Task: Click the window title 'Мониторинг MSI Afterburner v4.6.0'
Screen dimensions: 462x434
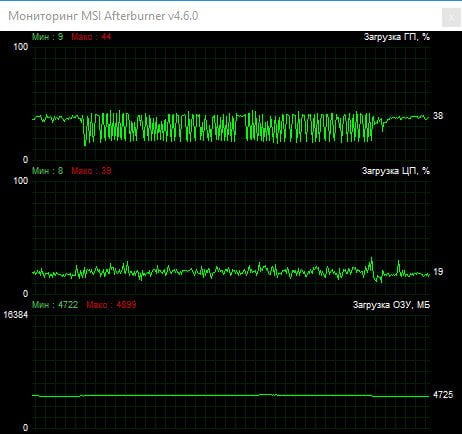Action: click(x=103, y=16)
